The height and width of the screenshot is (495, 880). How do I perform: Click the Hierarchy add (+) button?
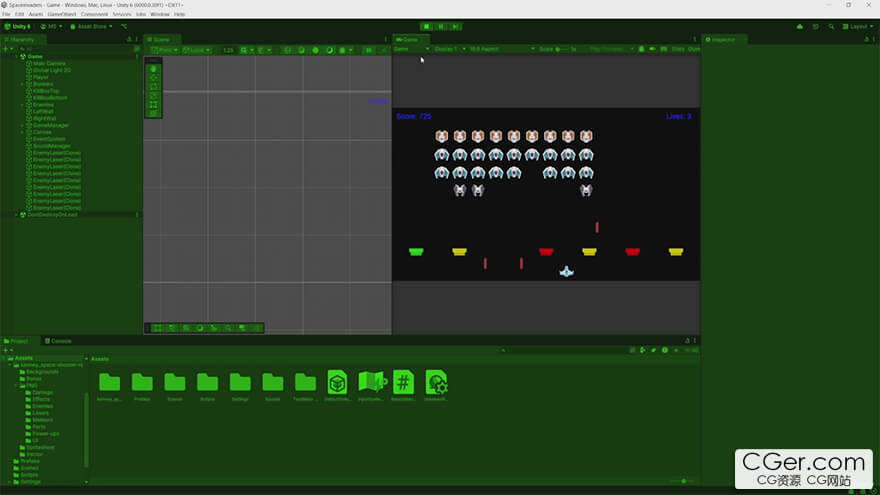(7, 49)
